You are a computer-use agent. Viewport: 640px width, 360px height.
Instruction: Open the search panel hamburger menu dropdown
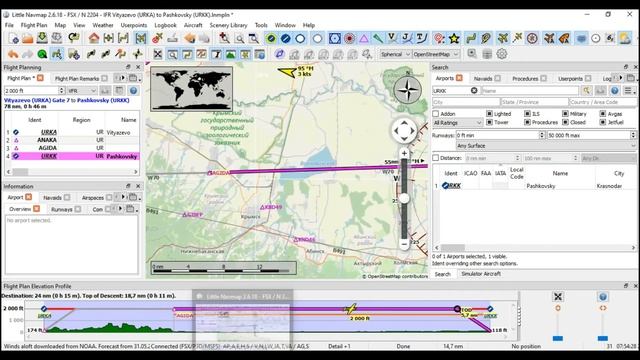629,91
